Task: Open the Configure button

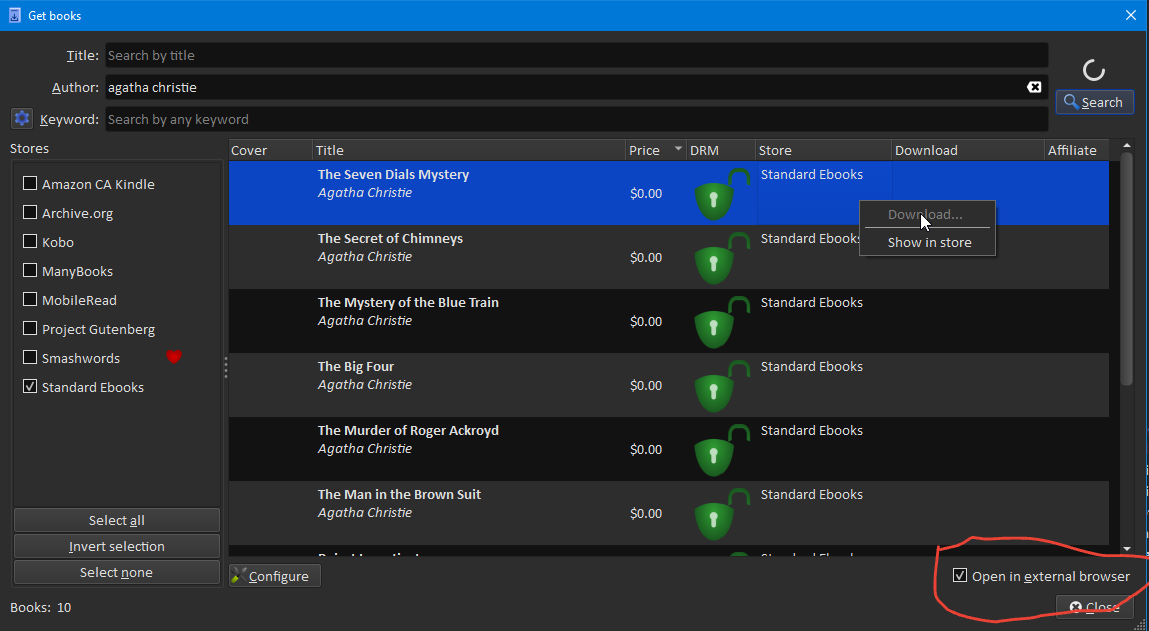Action: [x=274, y=576]
